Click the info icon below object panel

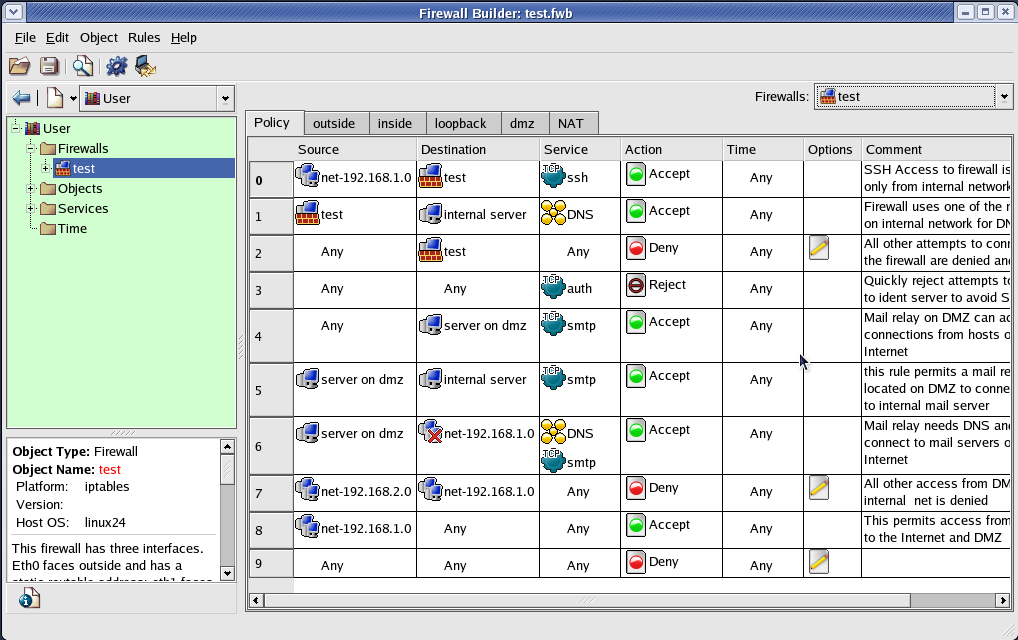click(x=29, y=598)
